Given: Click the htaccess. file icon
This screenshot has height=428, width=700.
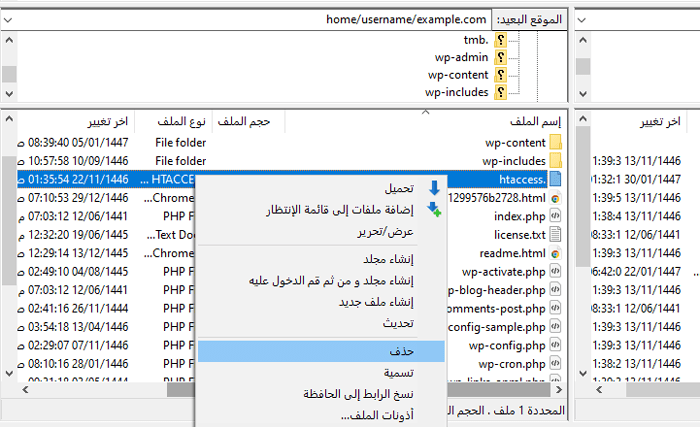Looking at the screenshot, I should [555, 179].
